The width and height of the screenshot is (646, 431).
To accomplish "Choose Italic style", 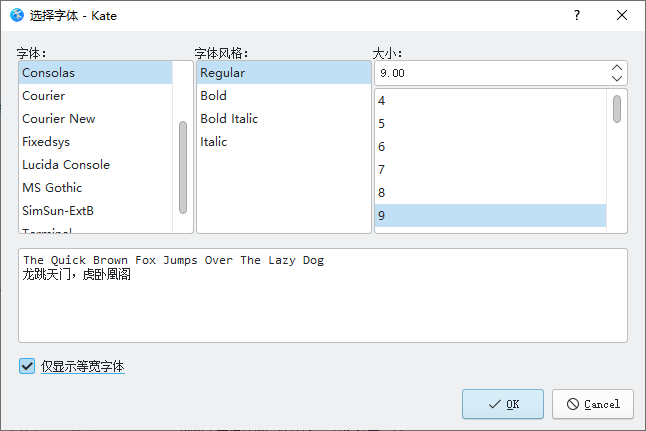I will point(213,142).
